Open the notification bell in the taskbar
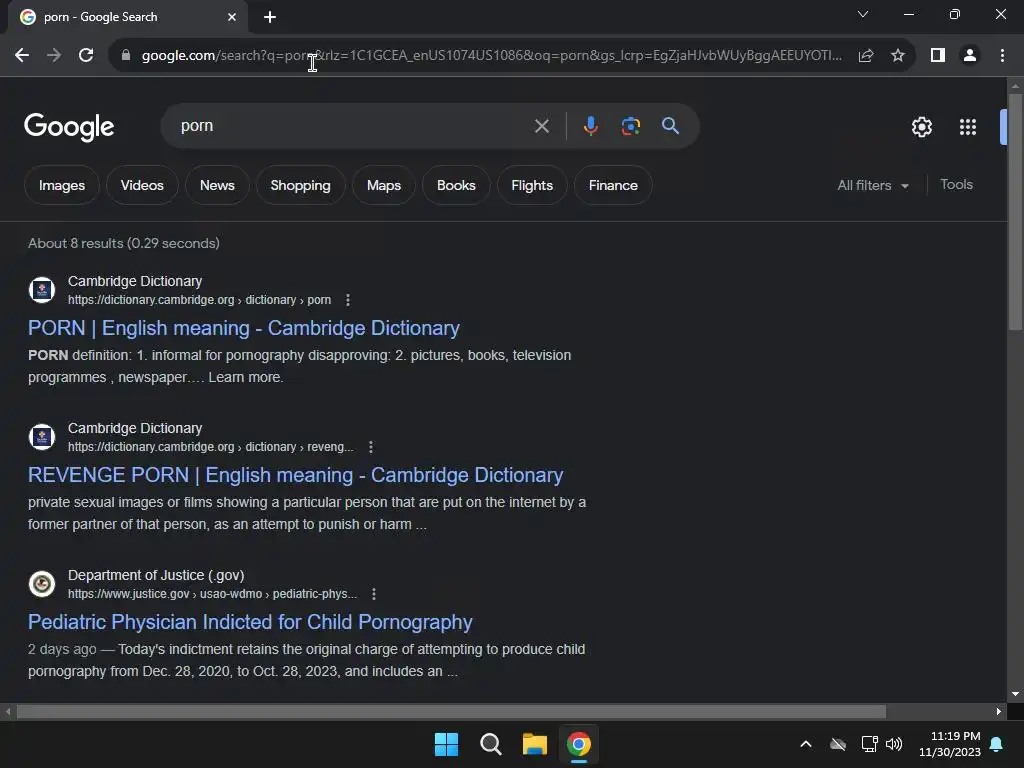The image size is (1024, 768). [x=997, y=744]
